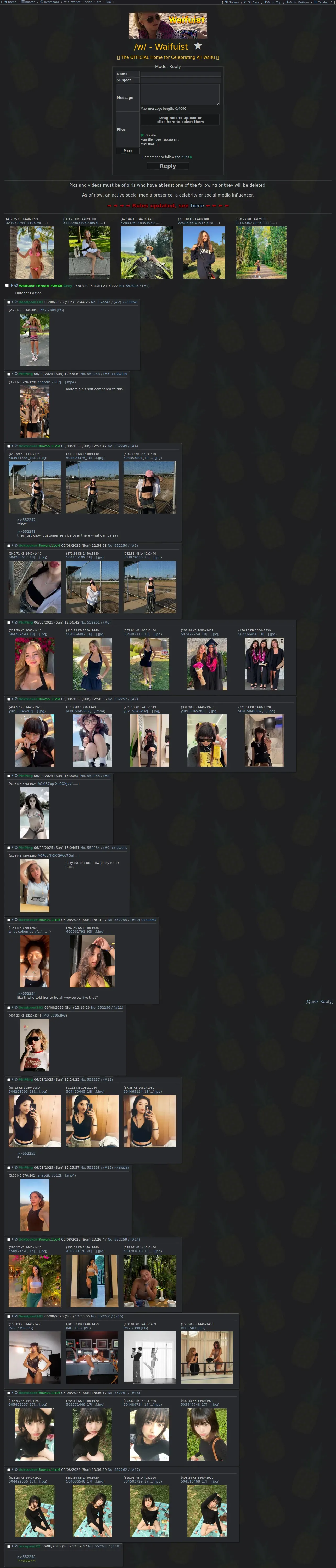Screen dimensions: 336x1568
Task: Expand the post menu arrow on No. 552250
Action: 12,545
